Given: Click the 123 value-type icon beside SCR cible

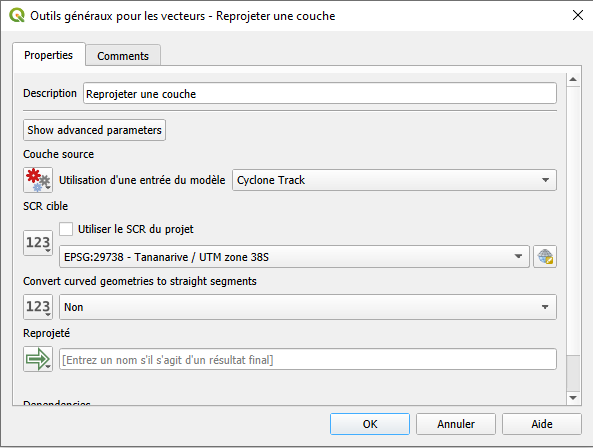Looking at the screenshot, I should click(38, 243).
